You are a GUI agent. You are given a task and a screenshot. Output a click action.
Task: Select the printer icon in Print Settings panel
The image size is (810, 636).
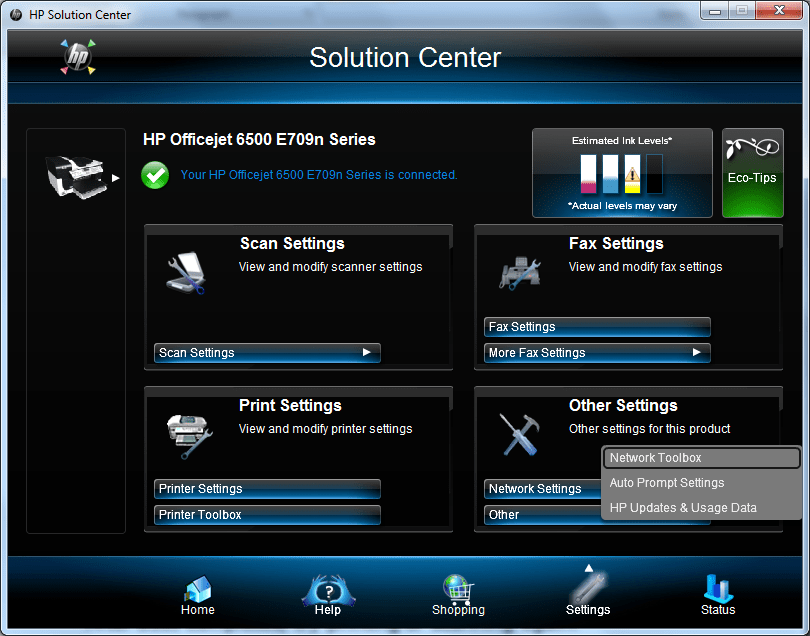[188, 437]
